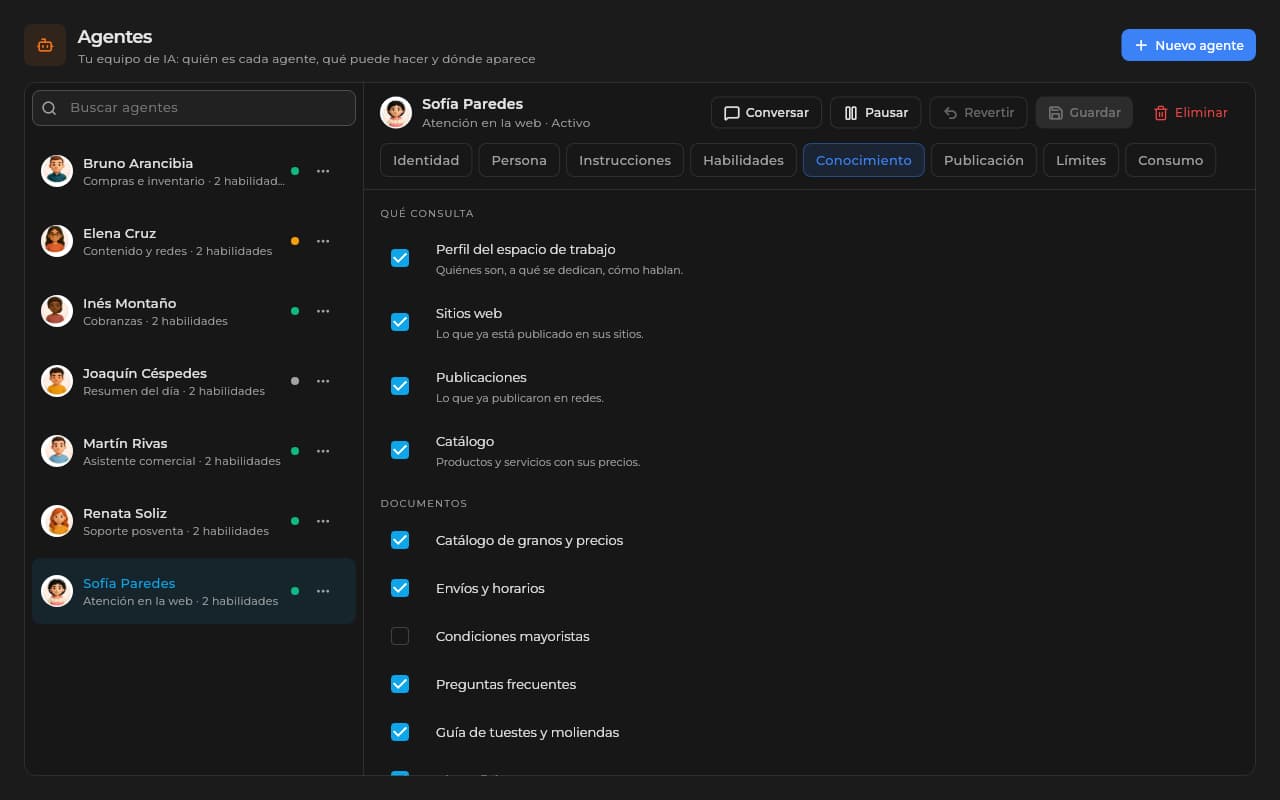Open more options for Bruno Arancibia
This screenshot has width=1280, height=800.
(x=323, y=171)
